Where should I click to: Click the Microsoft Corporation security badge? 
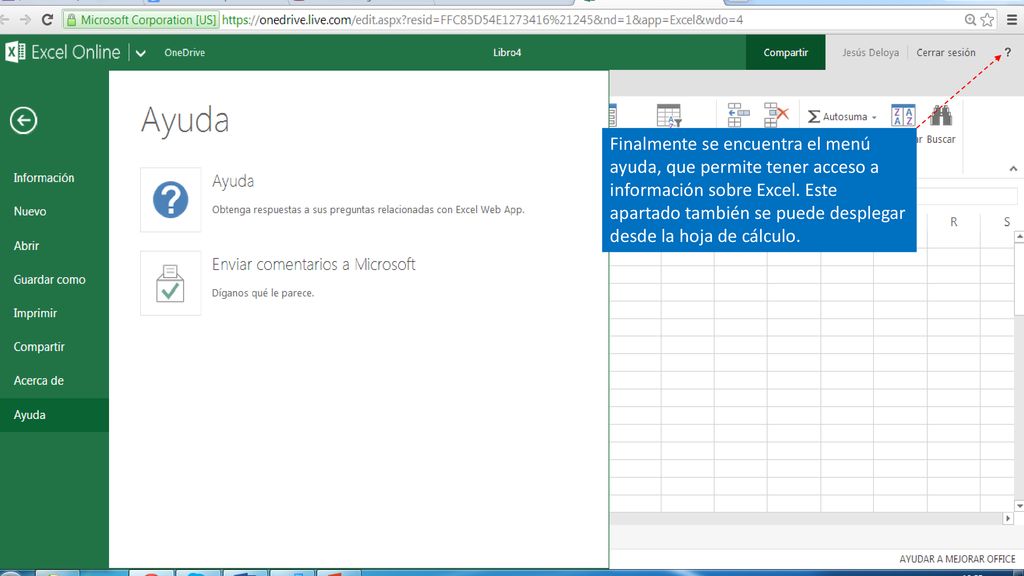[x=141, y=20]
